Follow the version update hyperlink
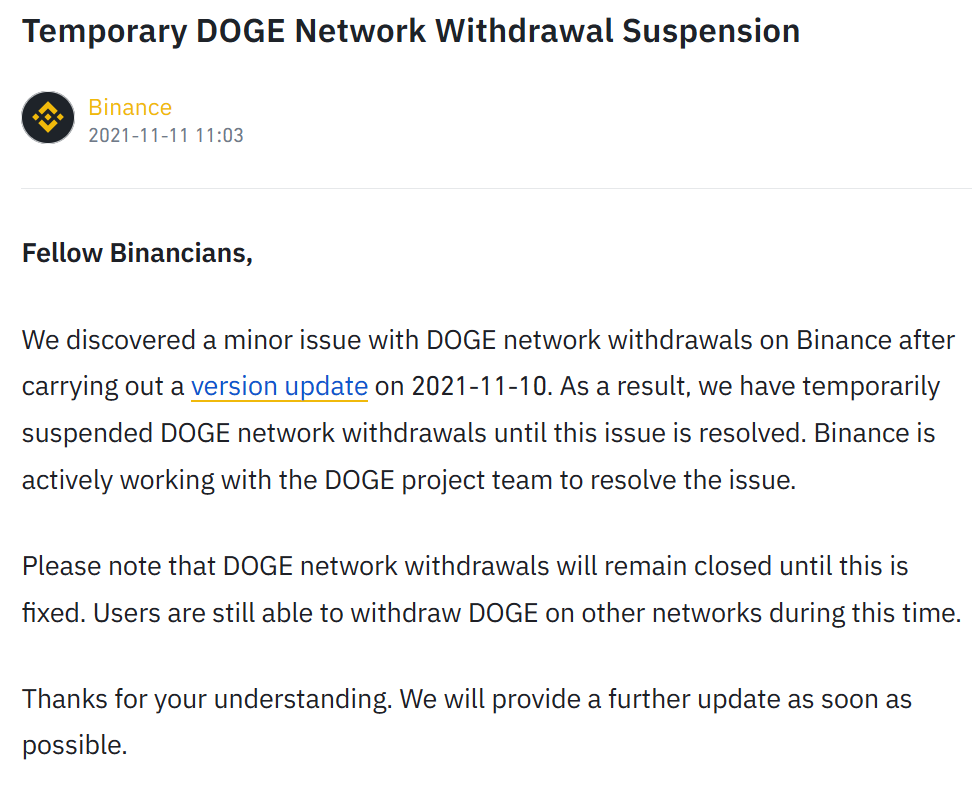 (279, 387)
